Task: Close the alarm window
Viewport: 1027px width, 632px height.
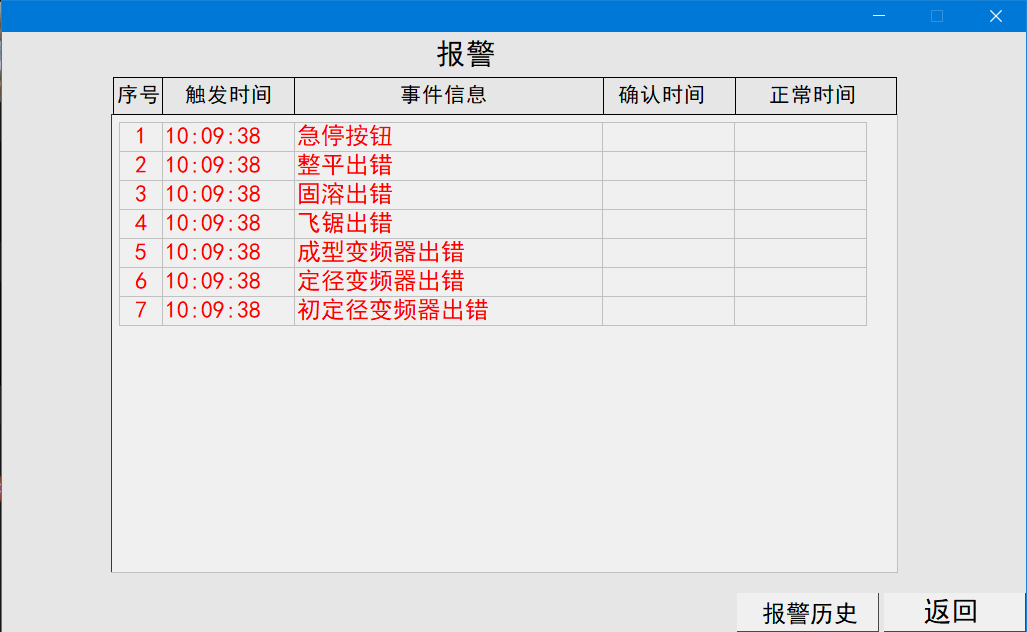Action: (995, 16)
